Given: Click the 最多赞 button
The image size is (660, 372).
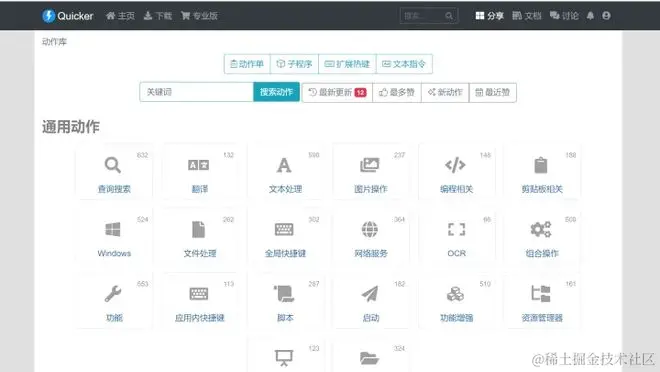Looking at the screenshot, I should coord(397,92).
